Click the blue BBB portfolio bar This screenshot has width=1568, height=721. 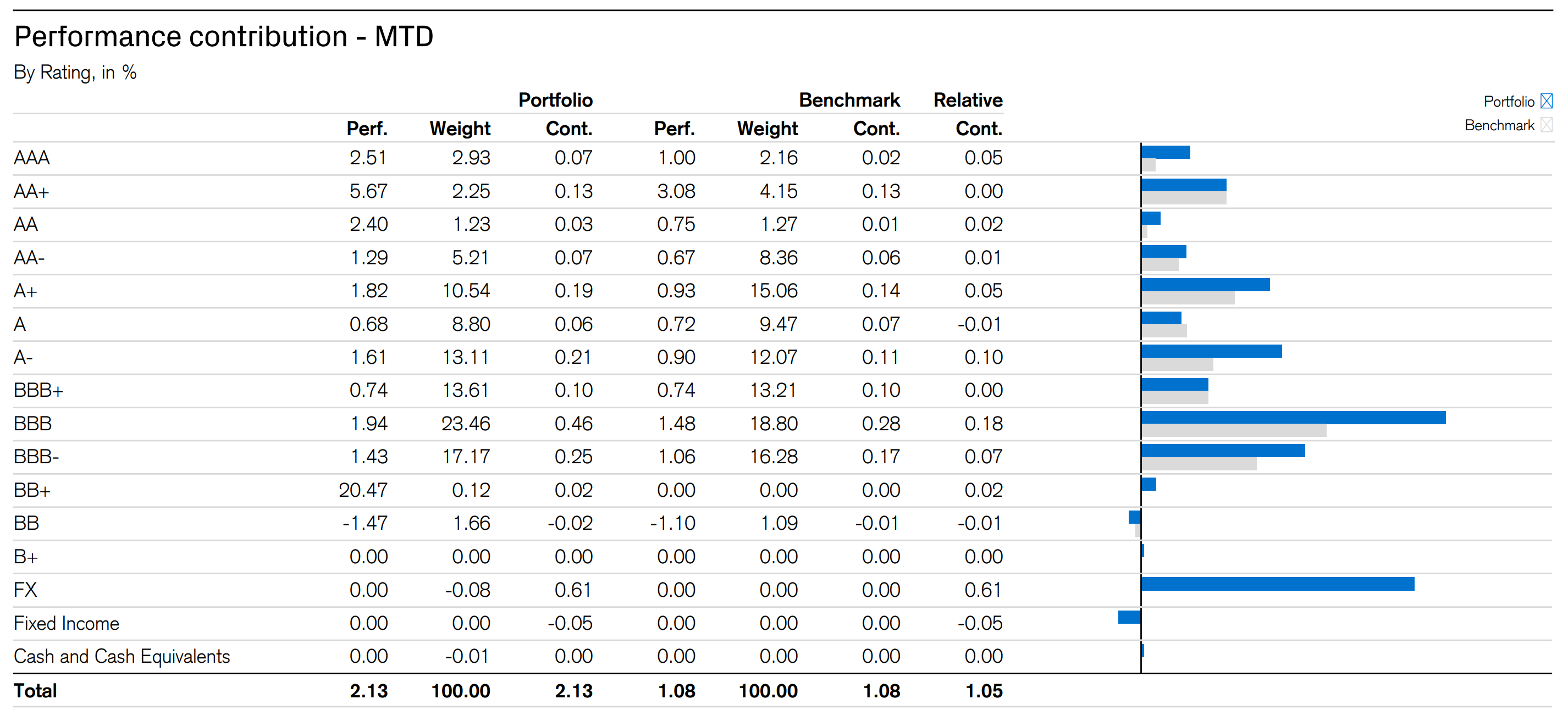tap(1293, 418)
